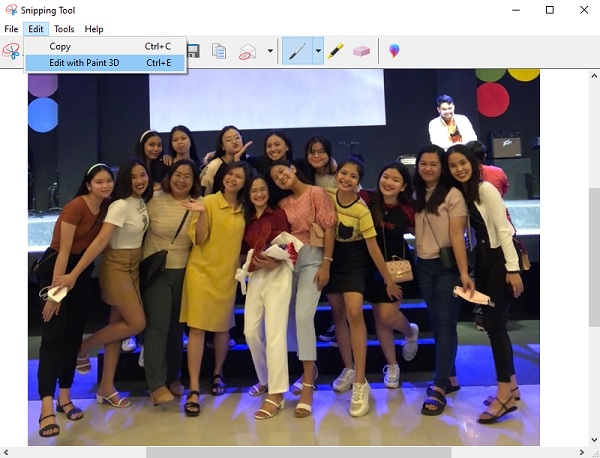Screen dimensions: 600x458
Task: Open the File menu
Action: coord(11,29)
